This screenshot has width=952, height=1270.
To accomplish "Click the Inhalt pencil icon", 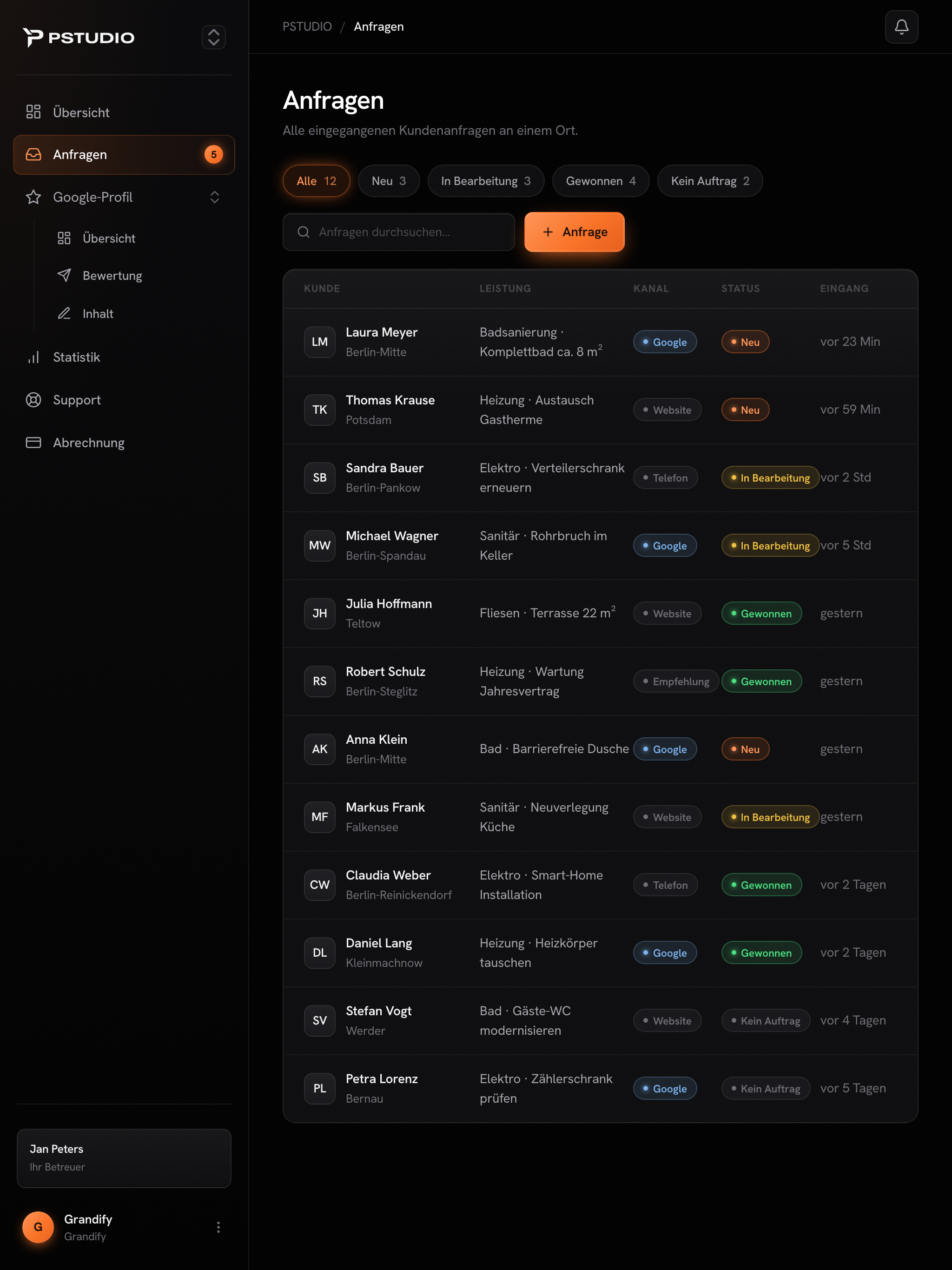I will coord(64,313).
